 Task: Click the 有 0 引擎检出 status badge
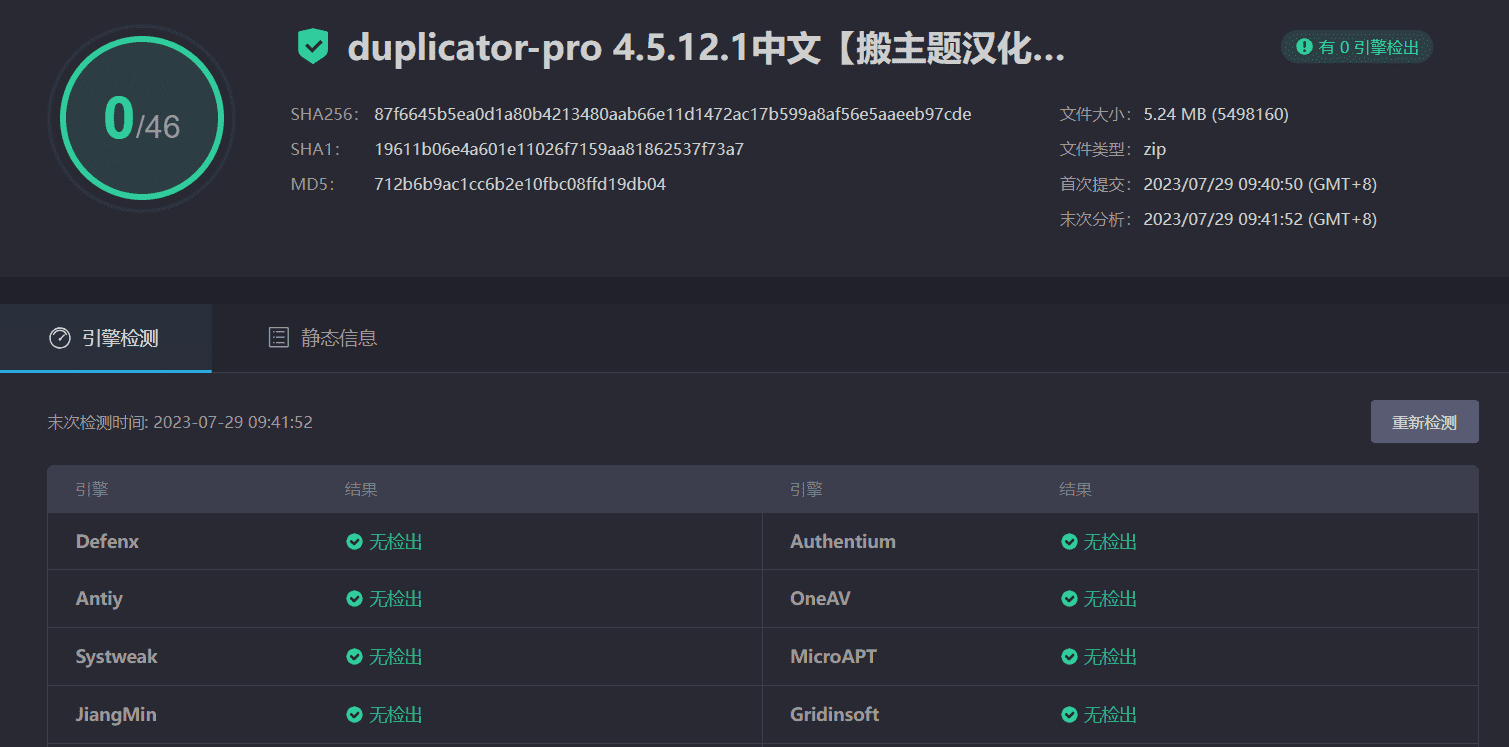(x=1357, y=47)
